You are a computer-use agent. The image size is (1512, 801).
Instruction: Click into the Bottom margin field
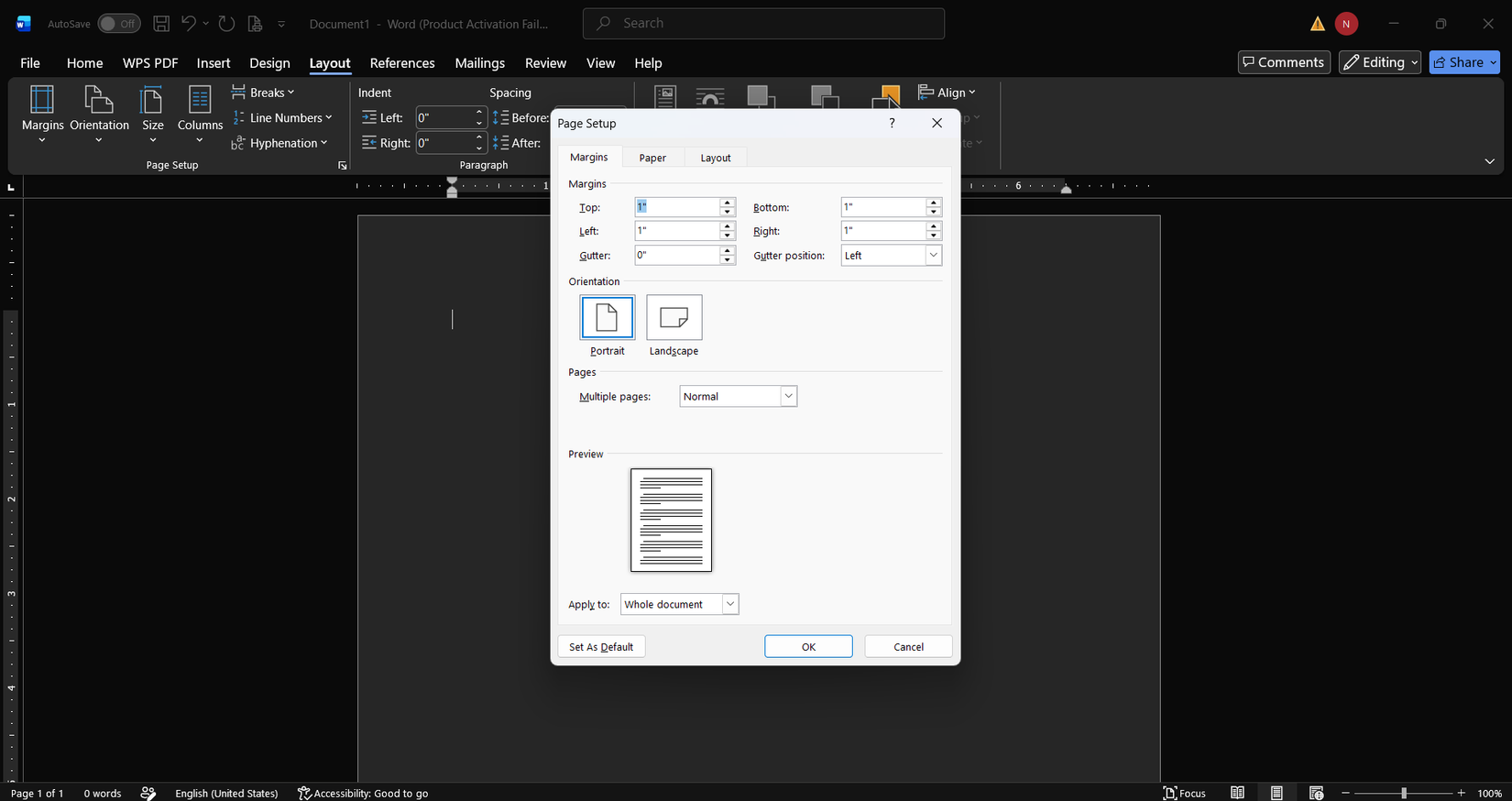882,207
